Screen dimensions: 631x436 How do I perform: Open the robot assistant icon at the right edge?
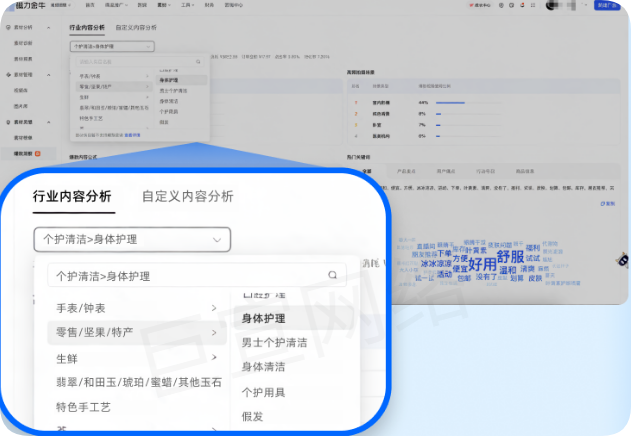[623, 260]
